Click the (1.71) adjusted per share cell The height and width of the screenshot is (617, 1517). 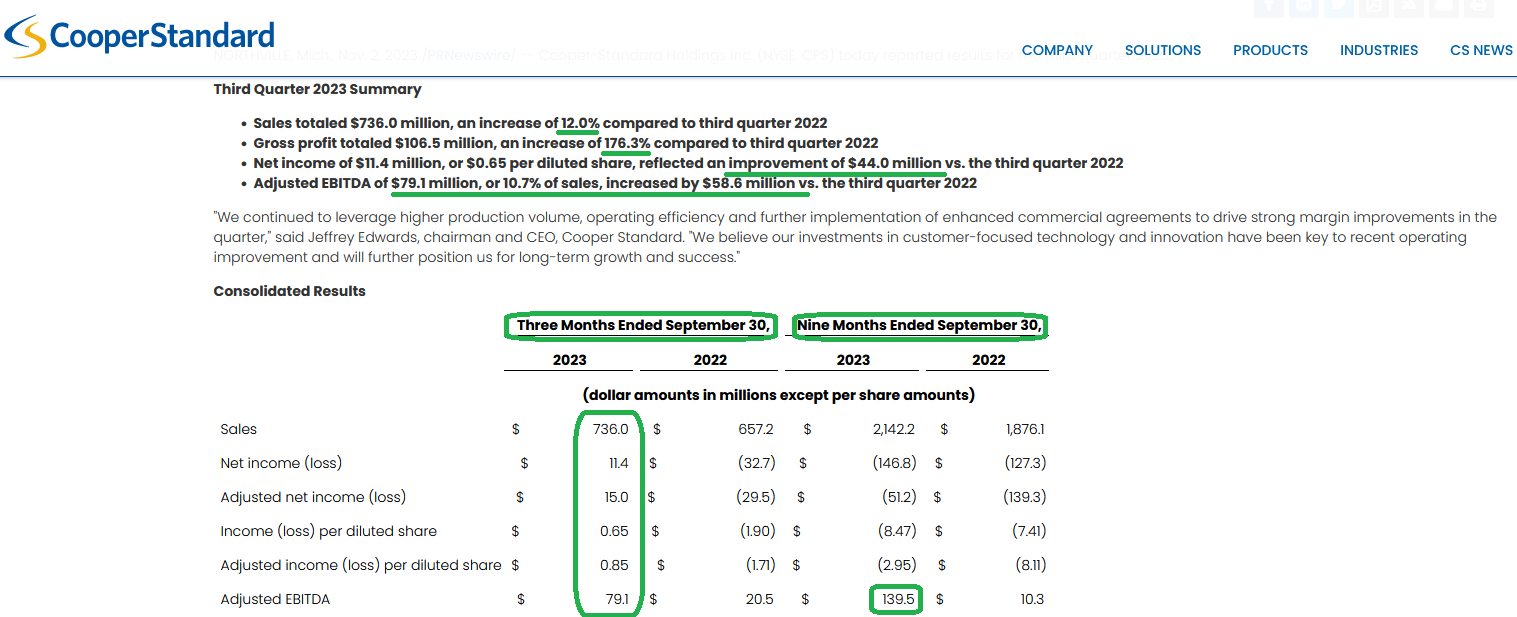point(760,565)
